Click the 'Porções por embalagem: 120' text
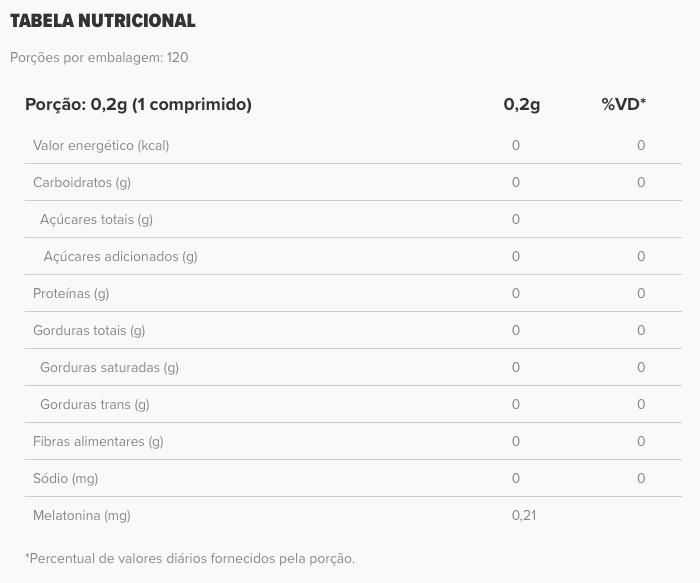 click(99, 57)
